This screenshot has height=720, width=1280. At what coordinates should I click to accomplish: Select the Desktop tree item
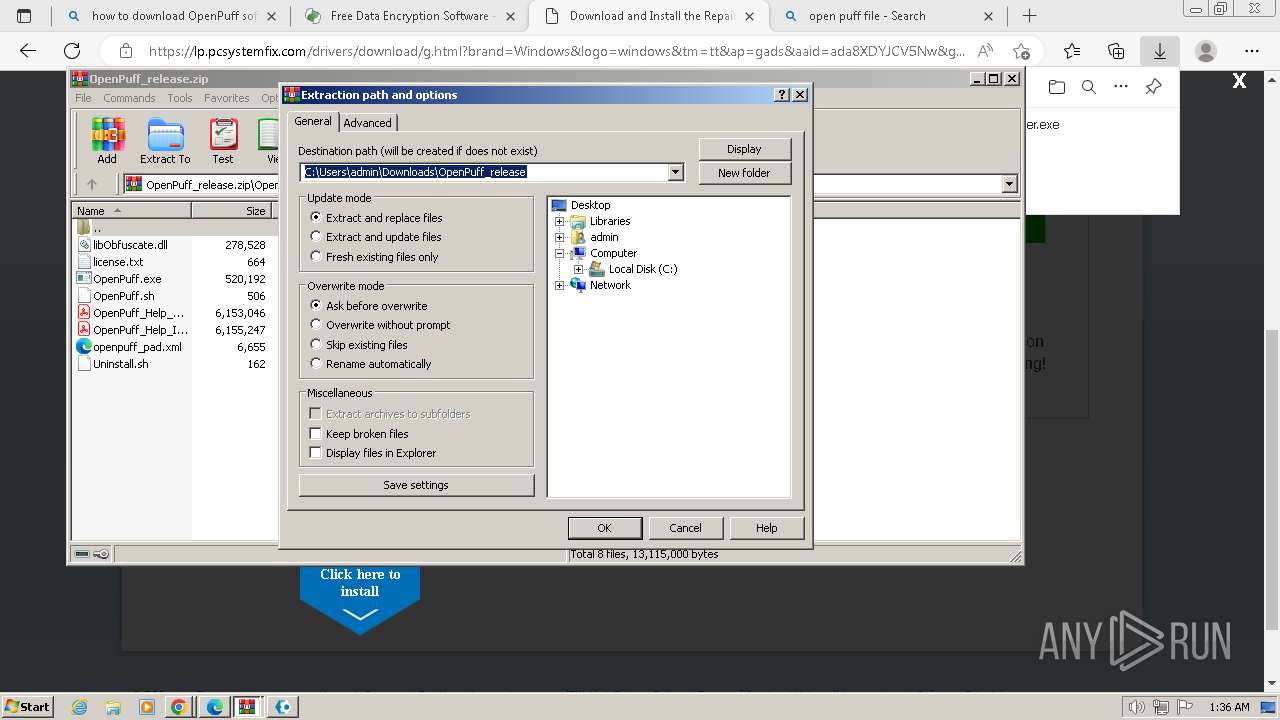pyautogui.click(x=590, y=205)
